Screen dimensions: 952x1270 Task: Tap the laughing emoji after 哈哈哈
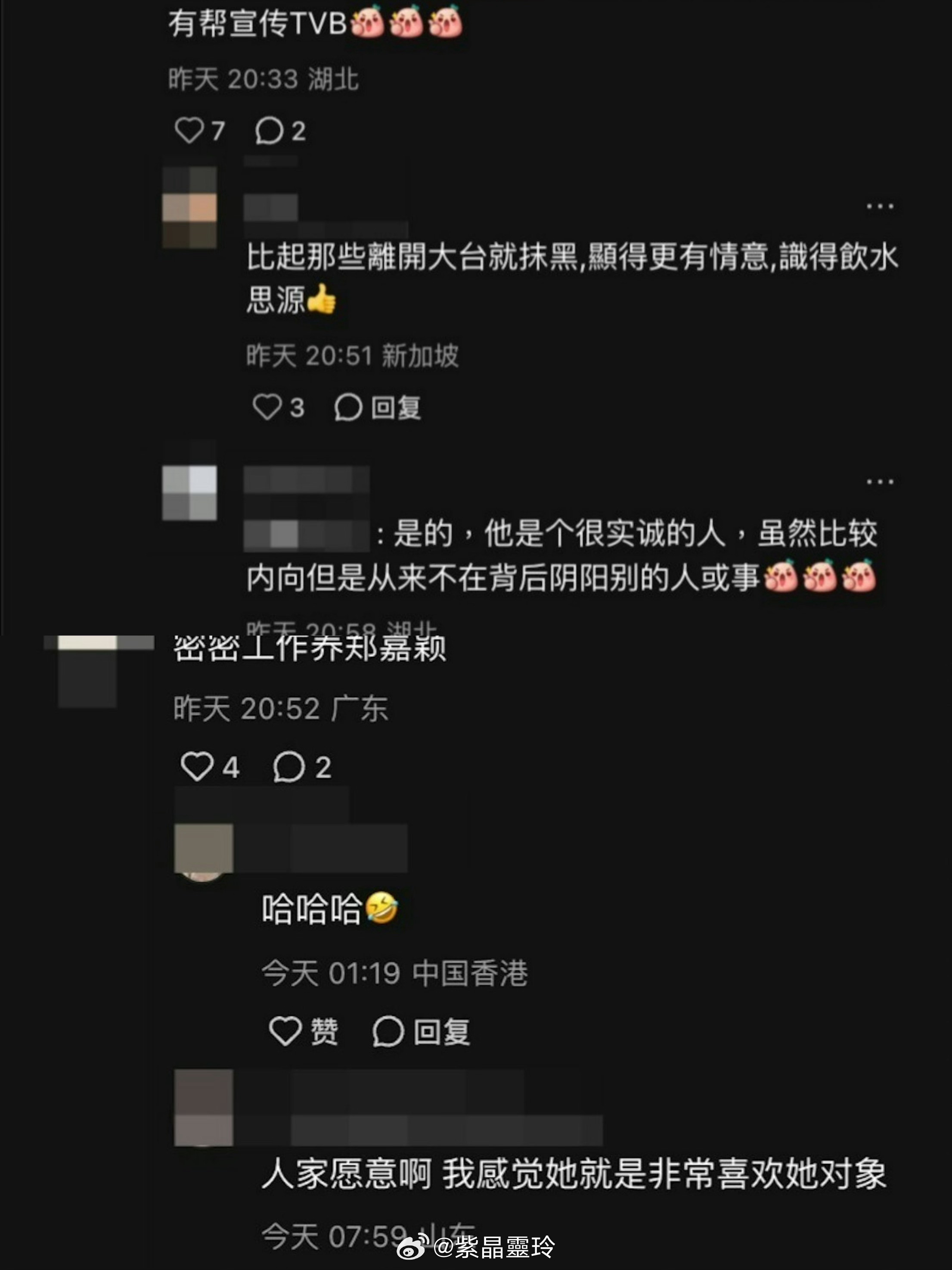381,908
